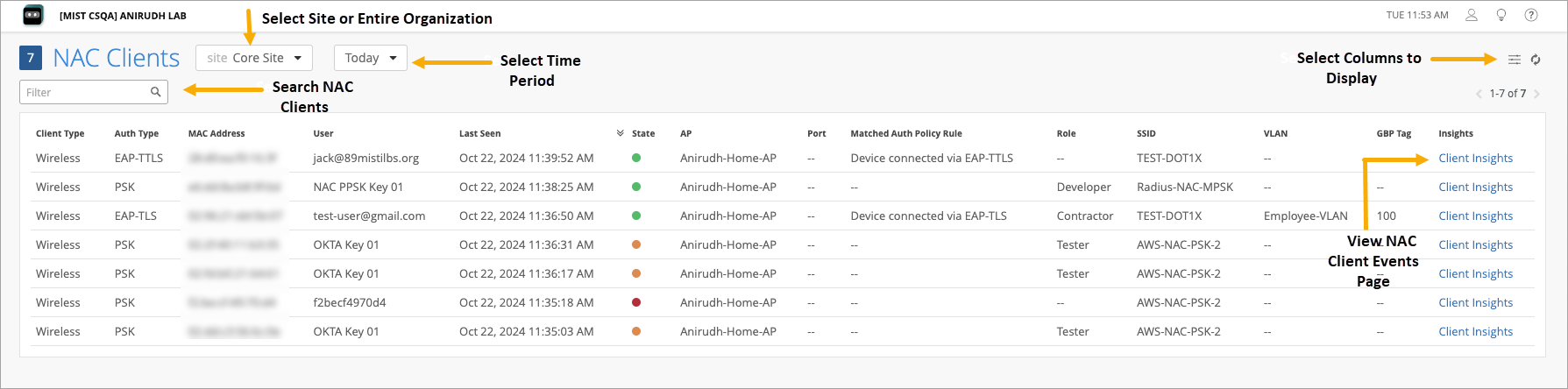
Task: Open the column settings icon
Action: point(1514,60)
